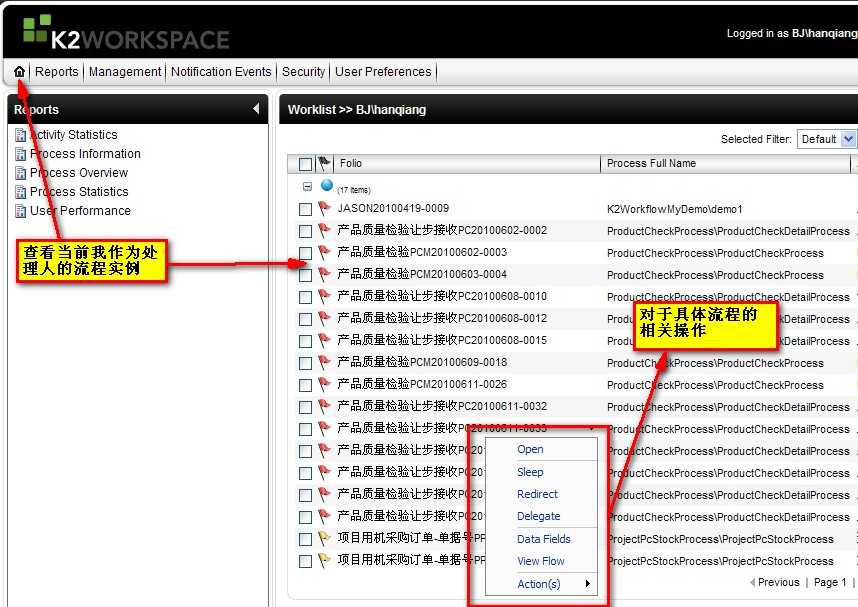Open the User Performance report link

click(x=80, y=211)
